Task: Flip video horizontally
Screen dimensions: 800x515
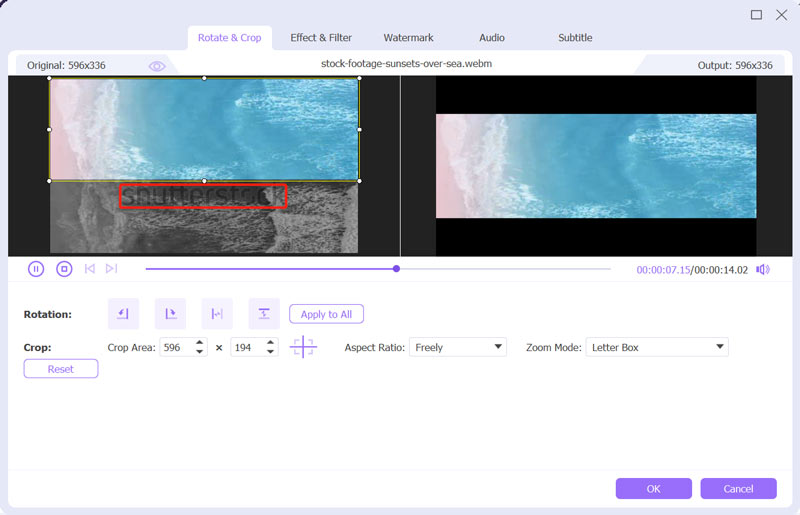Action: [x=217, y=313]
